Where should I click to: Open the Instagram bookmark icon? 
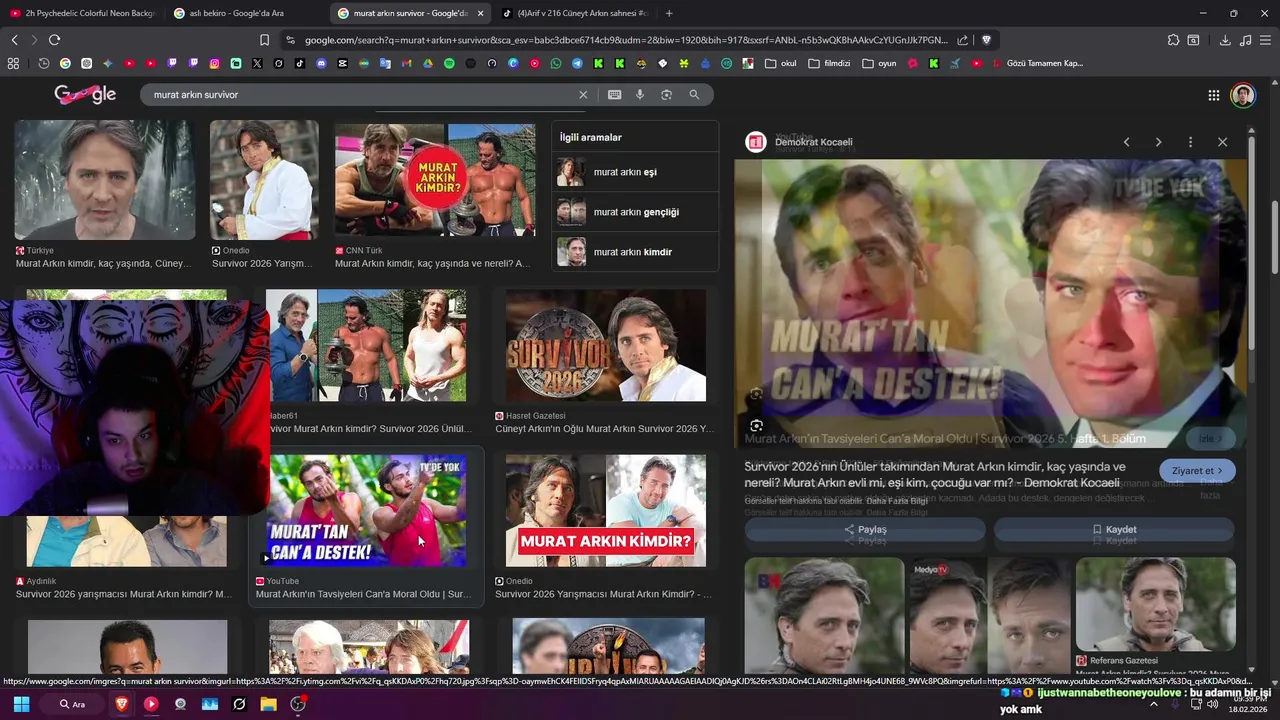[x=214, y=63]
